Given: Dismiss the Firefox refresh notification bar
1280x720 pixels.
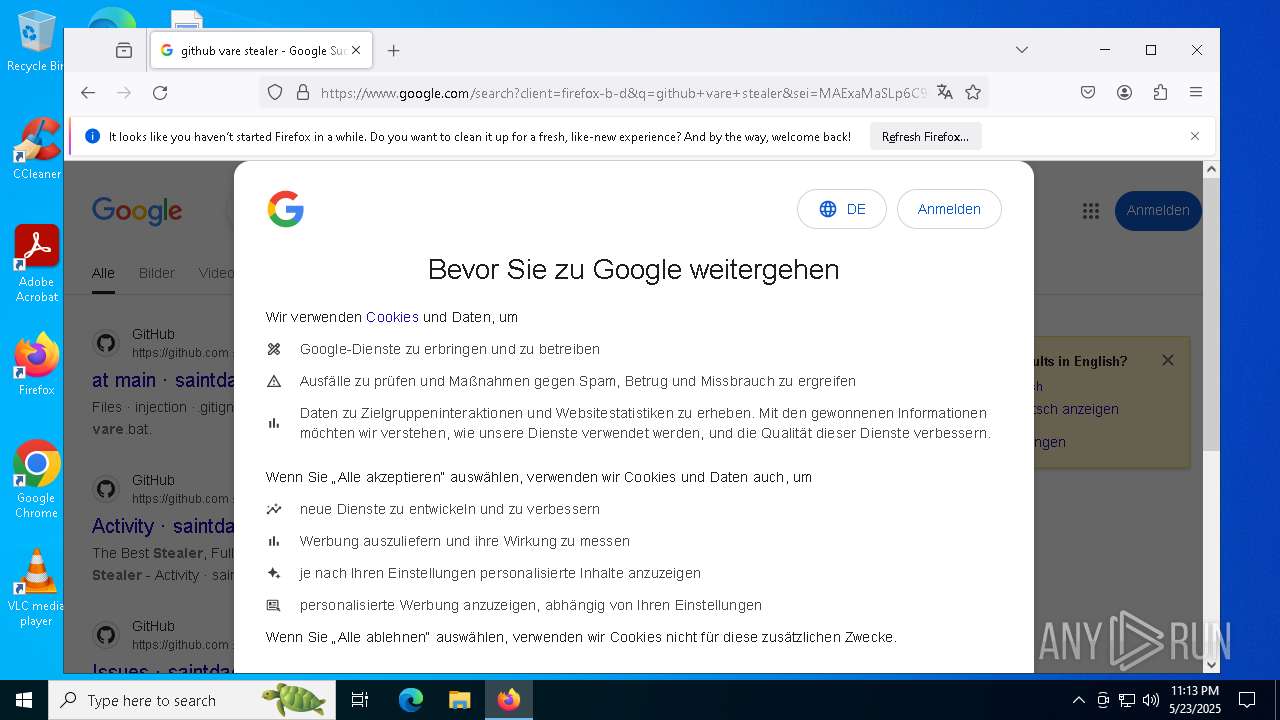Looking at the screenshot, I should click(x=1194, y=136).
